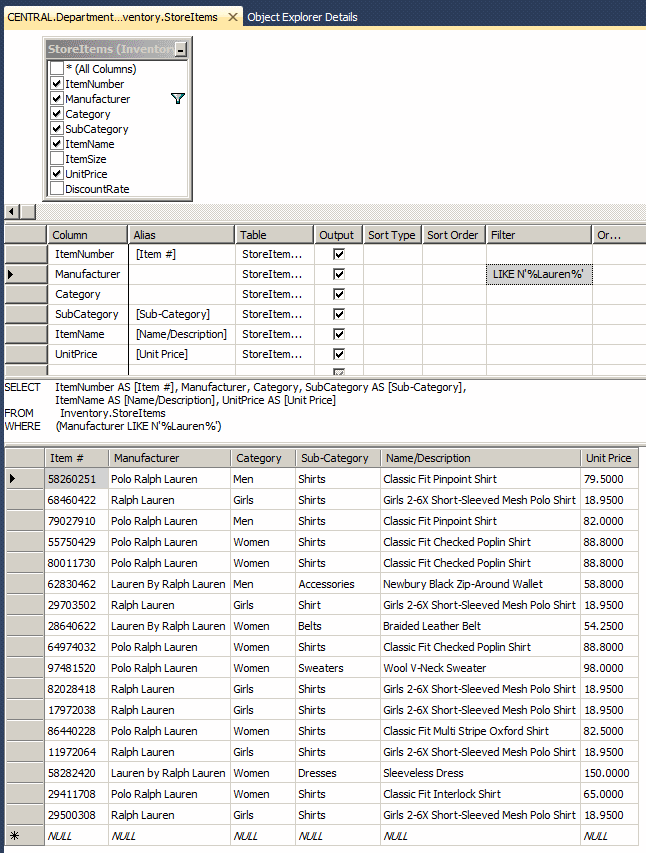Click the Filter column header
Screen dimensions: 646x853
[x=538, y=235]
